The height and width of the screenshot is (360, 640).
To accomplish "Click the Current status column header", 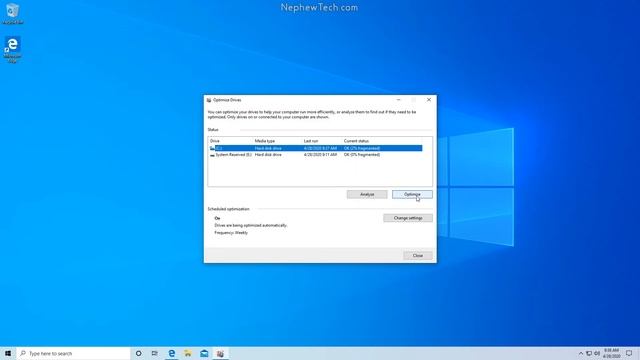I will coord(356,141).
